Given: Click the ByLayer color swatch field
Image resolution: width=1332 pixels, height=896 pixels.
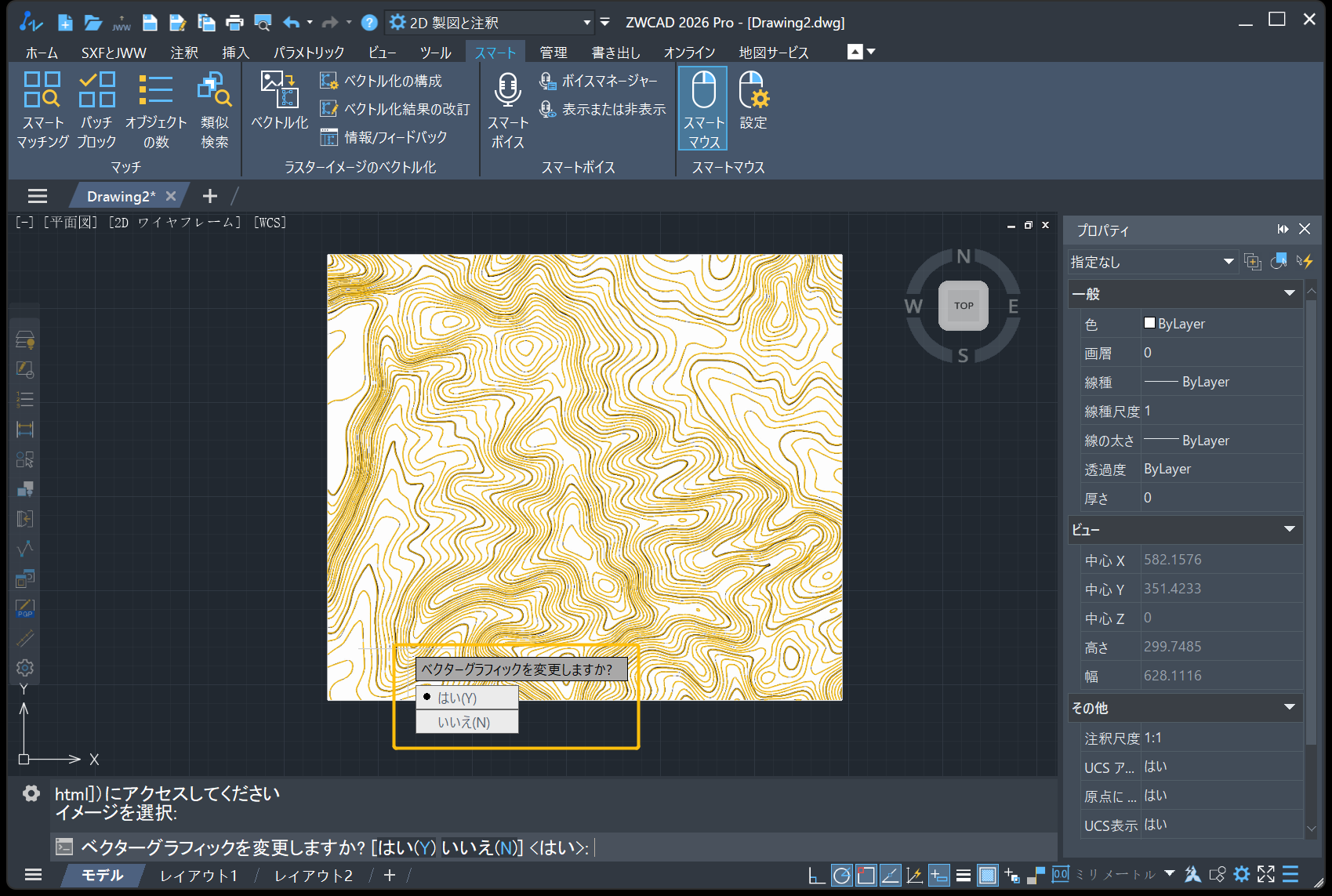Looking at the screenshot, I should point(1221,323).
